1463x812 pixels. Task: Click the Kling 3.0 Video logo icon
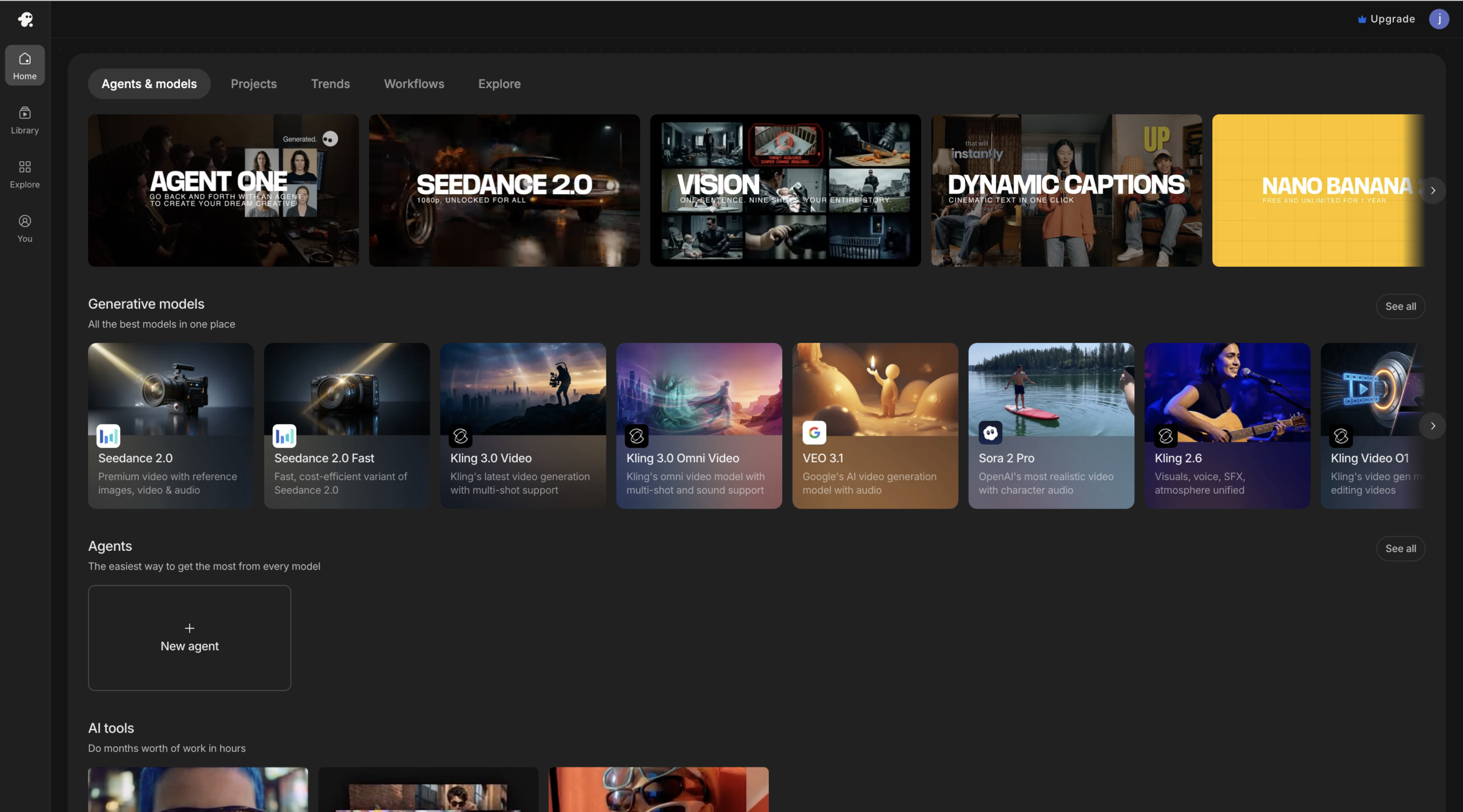tap(461, 436)
